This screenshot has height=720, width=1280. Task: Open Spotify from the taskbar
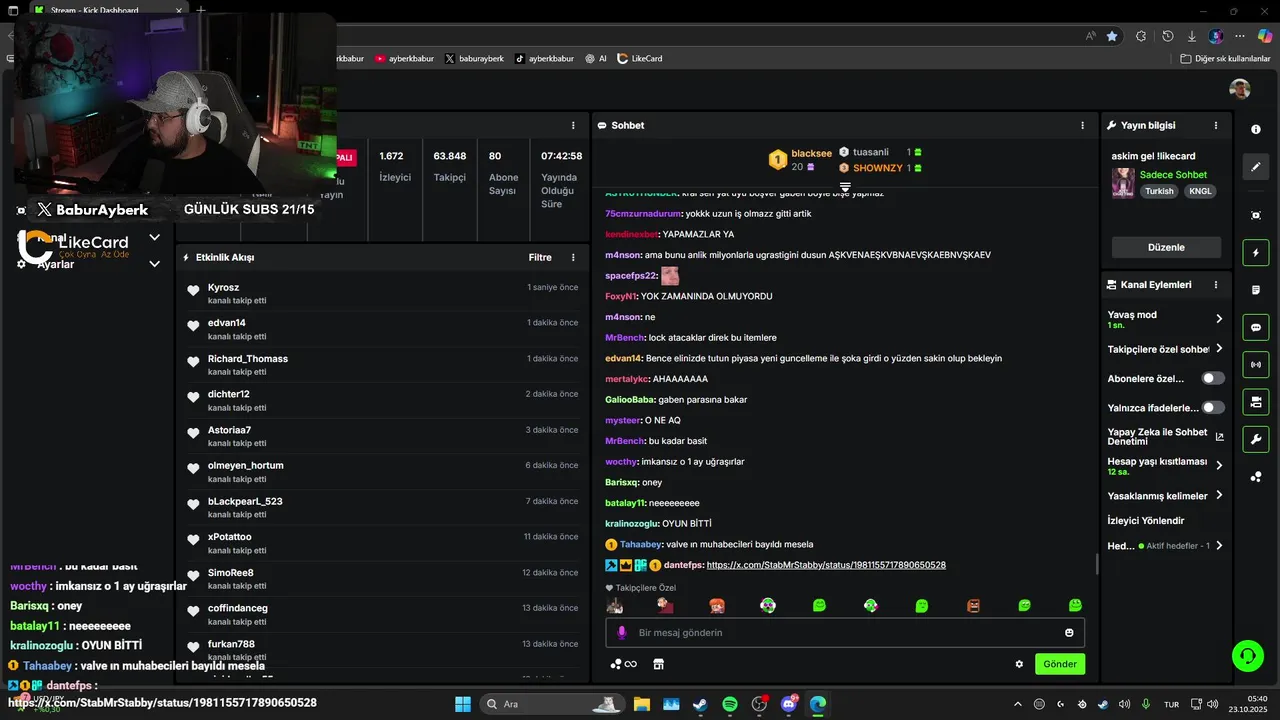pyautogui.click(x=729, y=704)
